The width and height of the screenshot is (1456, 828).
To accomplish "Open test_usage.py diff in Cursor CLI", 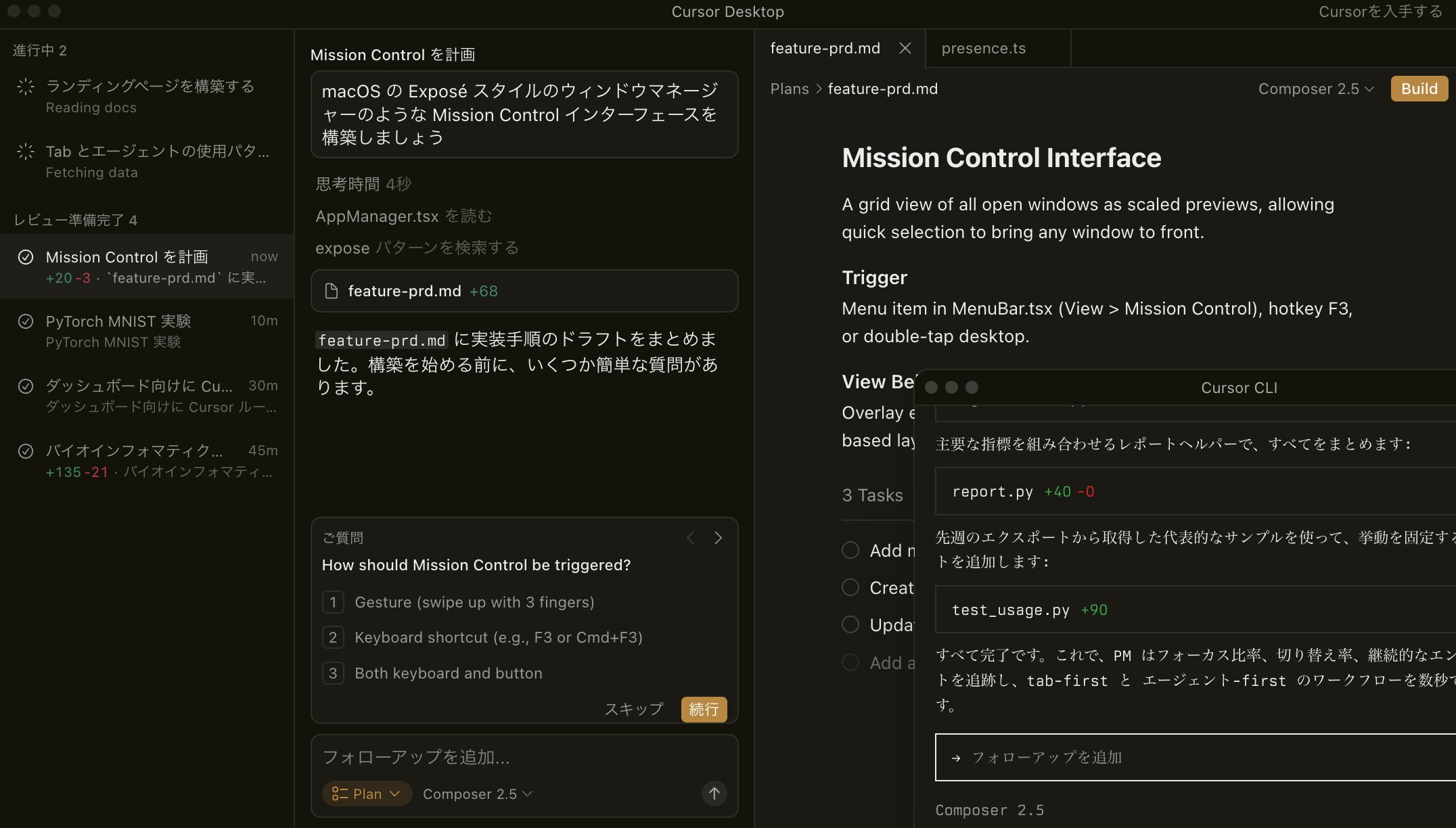I will 1196,609.
